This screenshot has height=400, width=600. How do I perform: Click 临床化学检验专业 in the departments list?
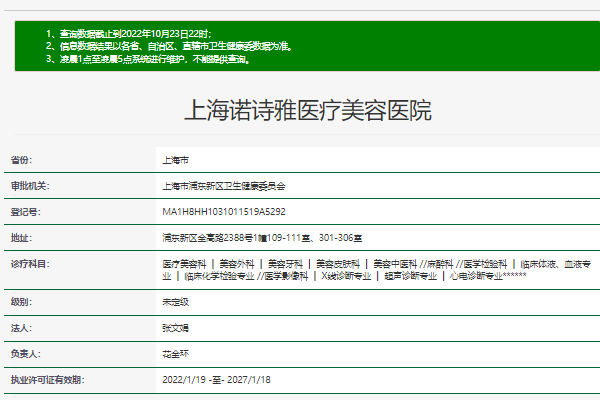(219, 276)
